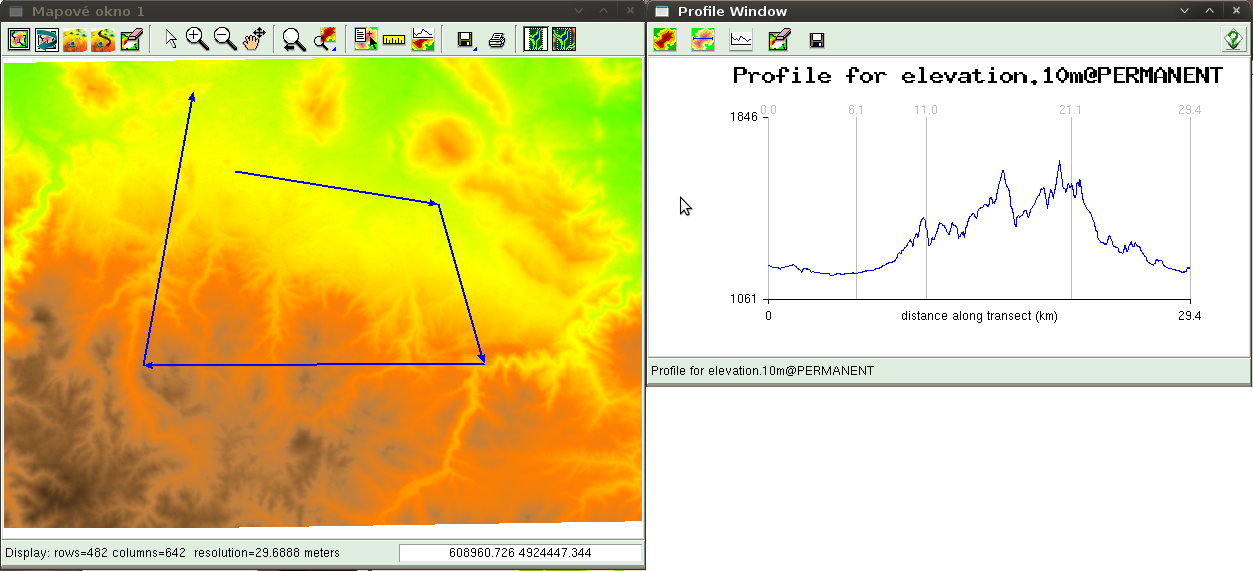This screenshot has width=1253, height=571.
Task: Open the window menu icon of Profile Window
Action: click(661, 11)
